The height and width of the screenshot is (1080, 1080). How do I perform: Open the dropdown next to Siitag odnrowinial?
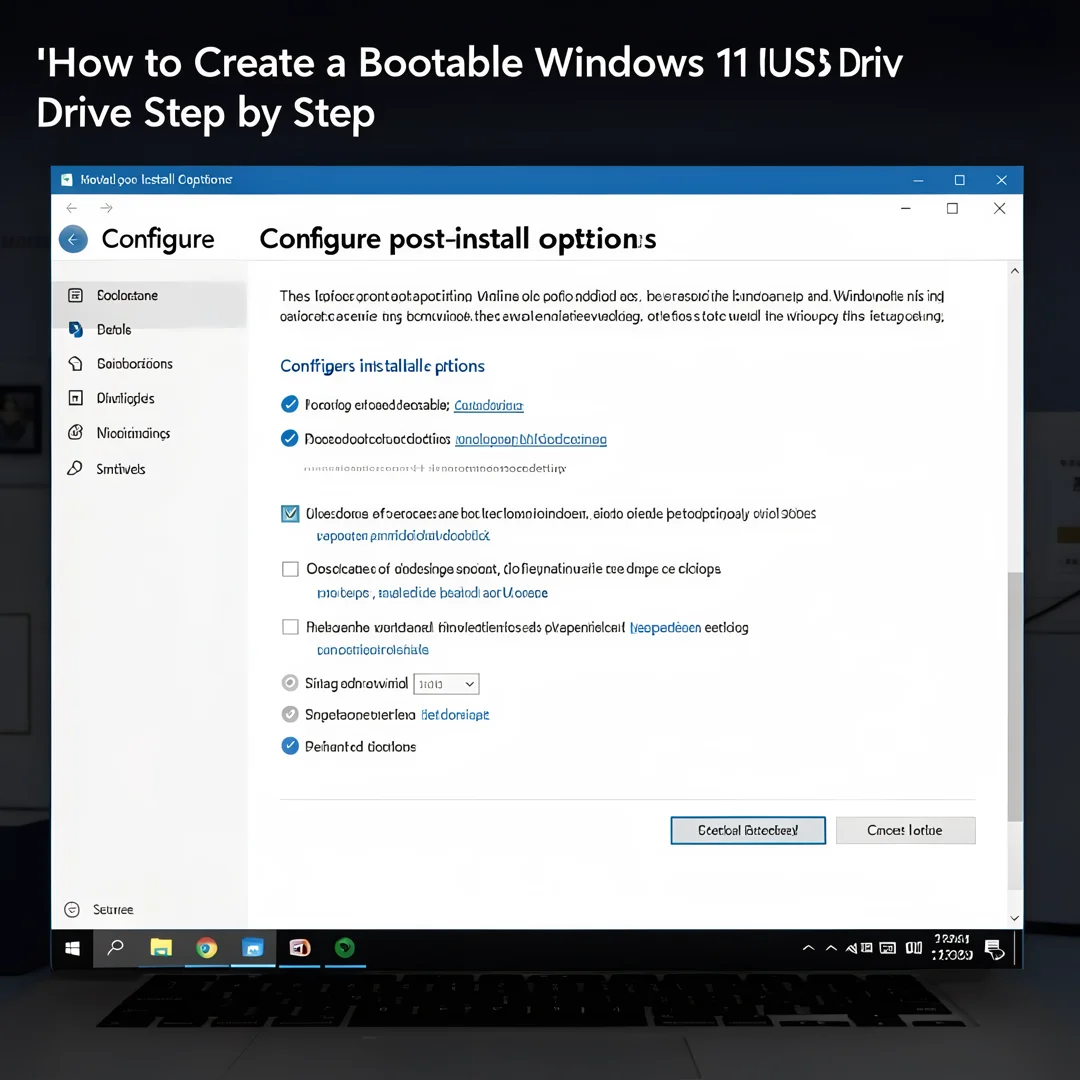[446, 684]
